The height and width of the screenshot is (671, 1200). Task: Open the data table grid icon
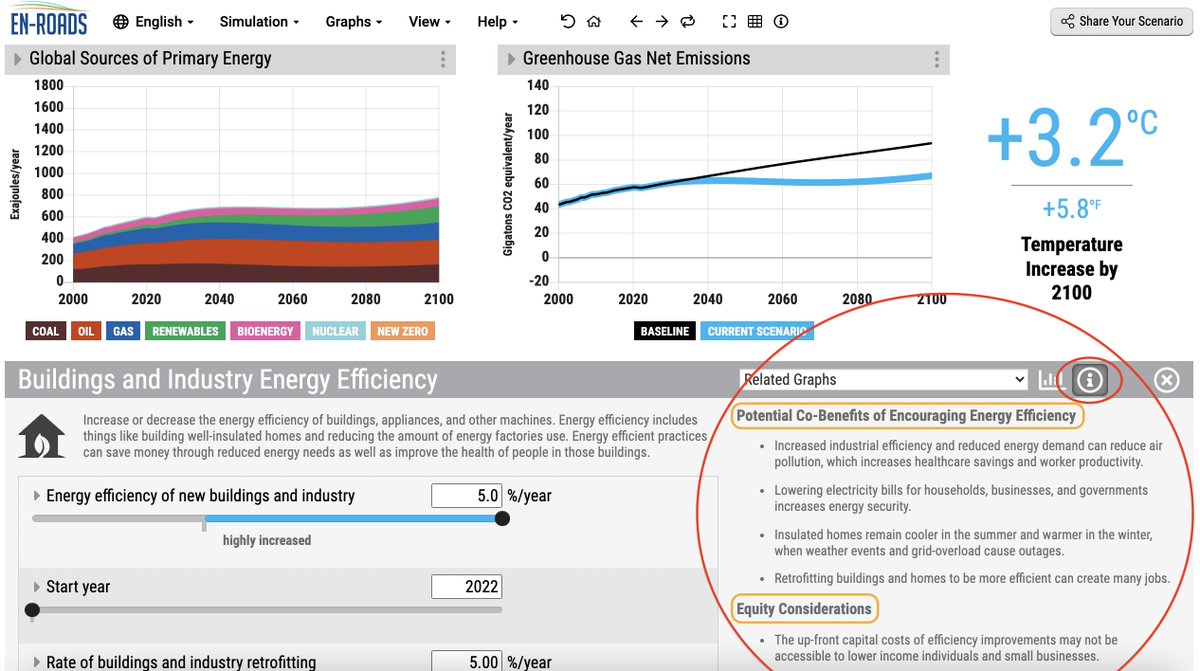754,20
